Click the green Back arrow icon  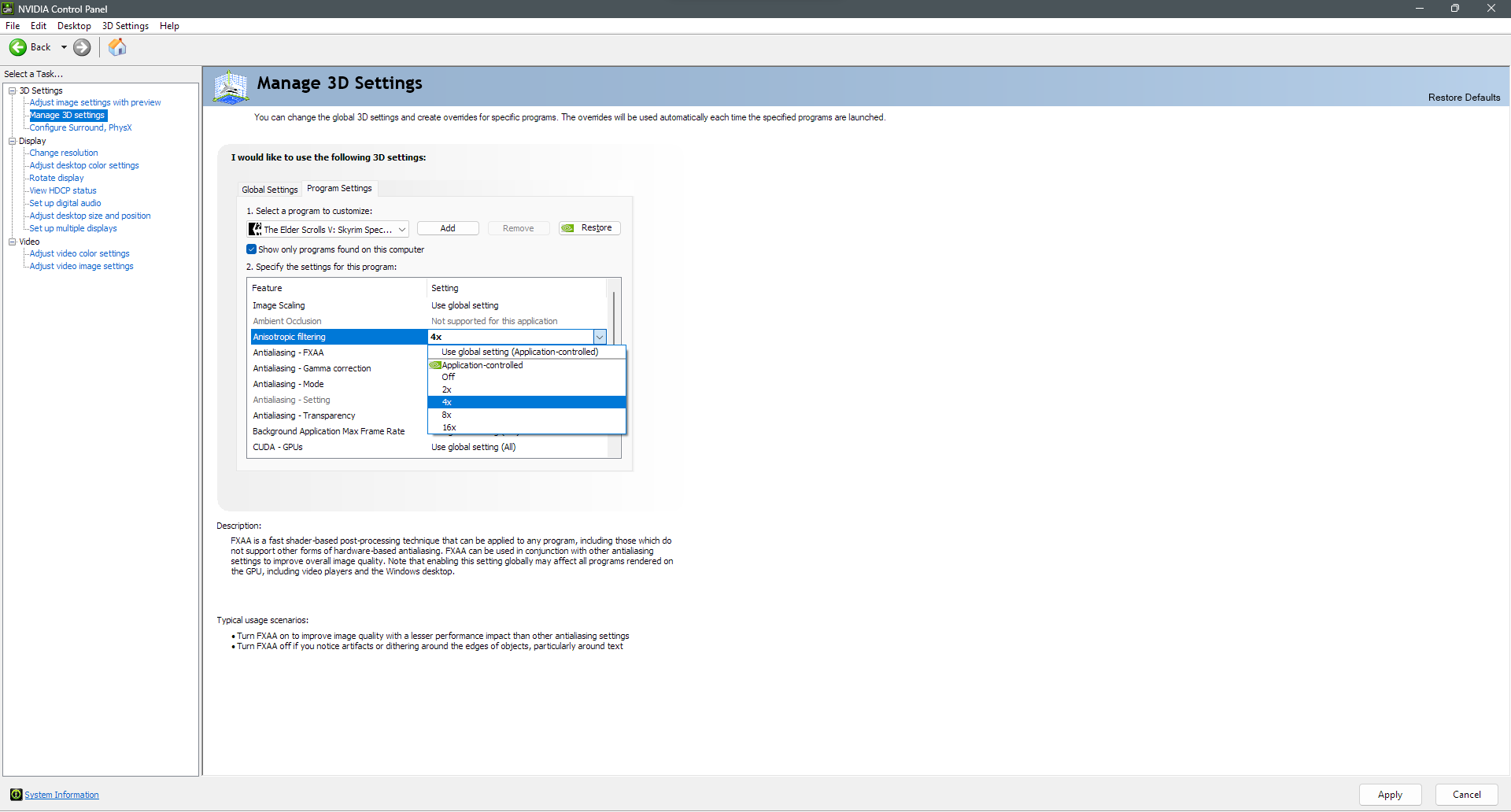point(17,47)
